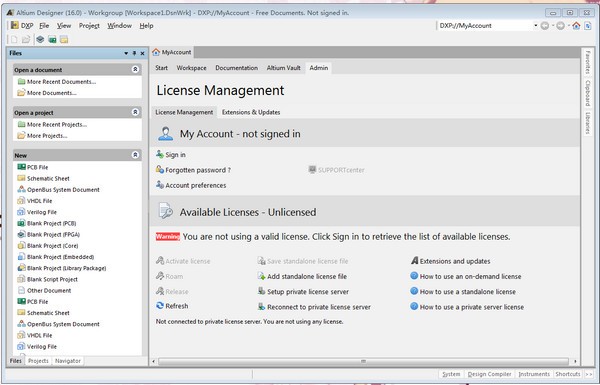Screen dimensions: 600x385
Task: Click the Add standalone license file icon
Action: (x=261, y=276)
